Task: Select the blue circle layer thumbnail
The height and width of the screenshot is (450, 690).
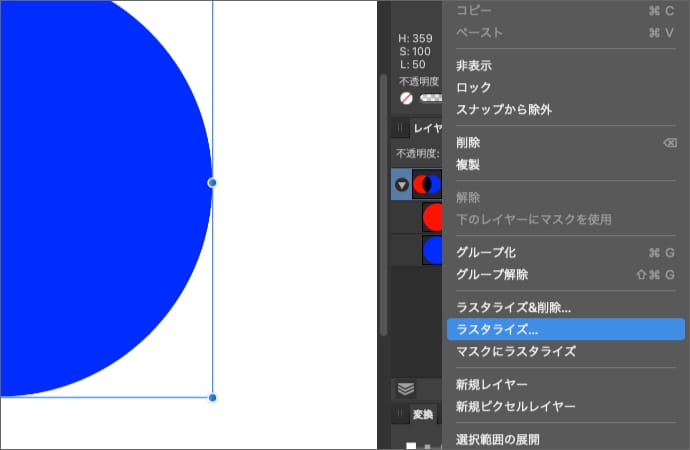Action: pyautogui.click(x=432, y=250)
